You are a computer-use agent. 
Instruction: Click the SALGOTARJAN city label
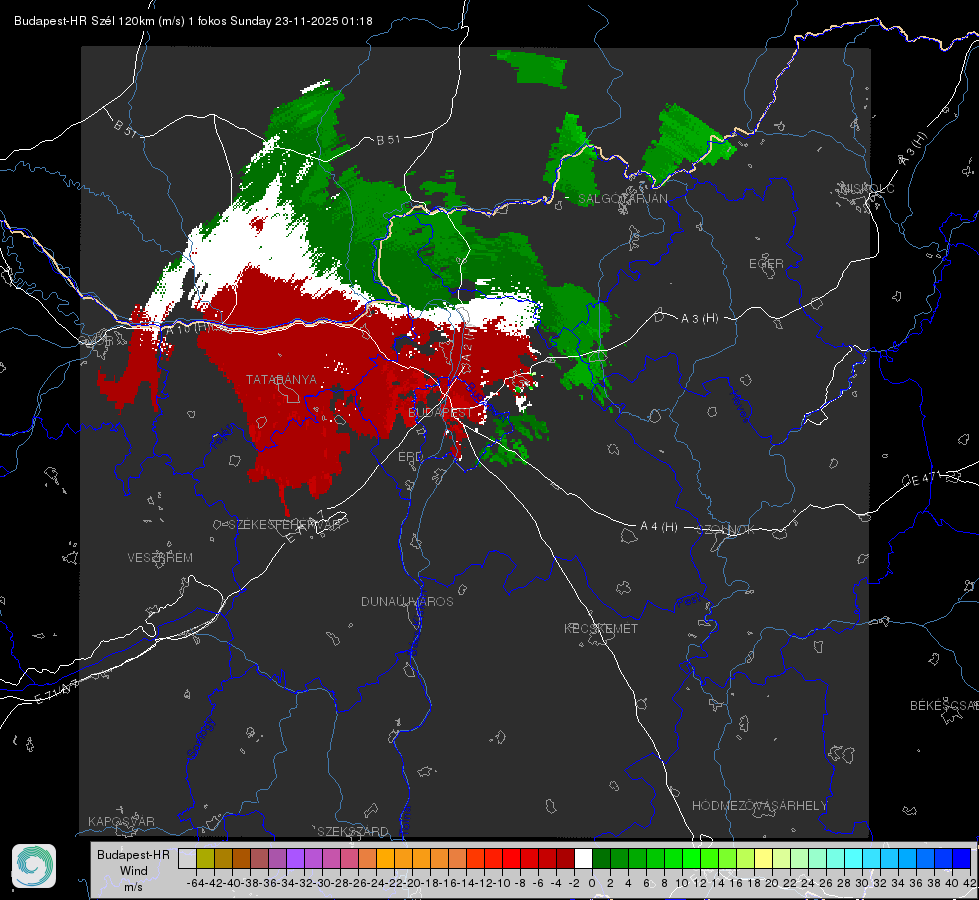[x=622, y=199]
